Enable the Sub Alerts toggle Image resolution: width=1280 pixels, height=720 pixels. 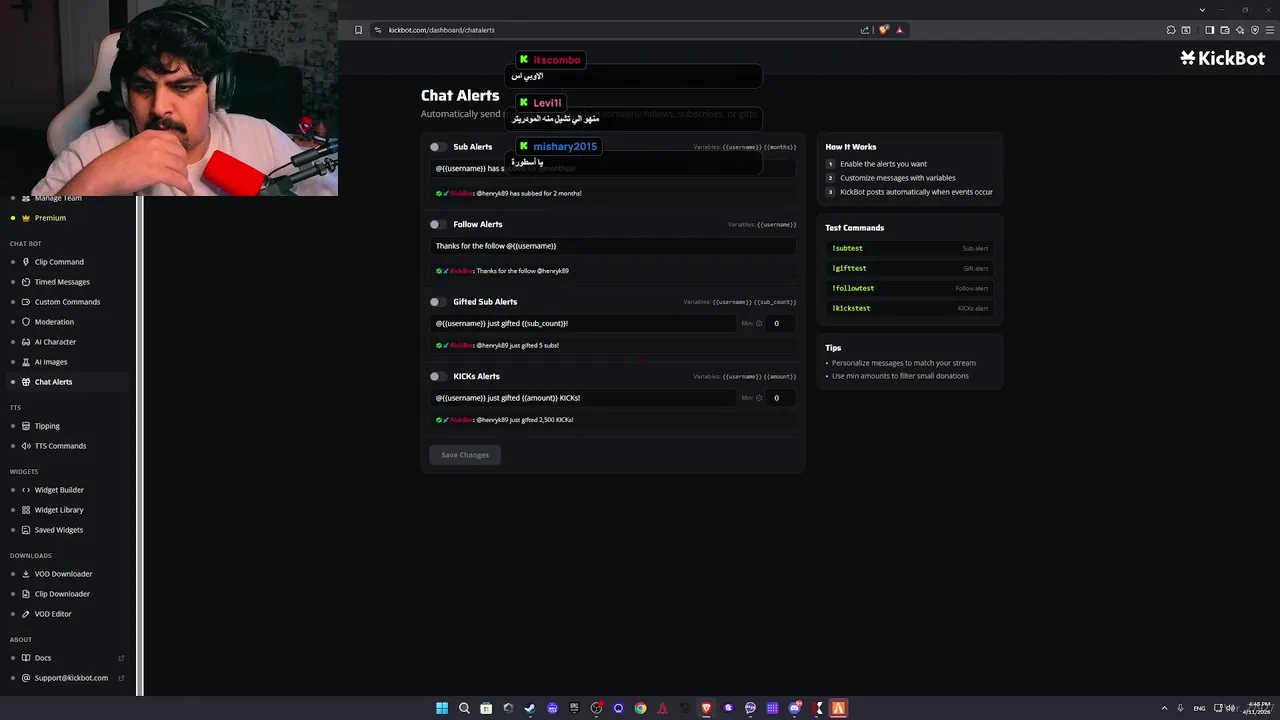click(437, 147)
